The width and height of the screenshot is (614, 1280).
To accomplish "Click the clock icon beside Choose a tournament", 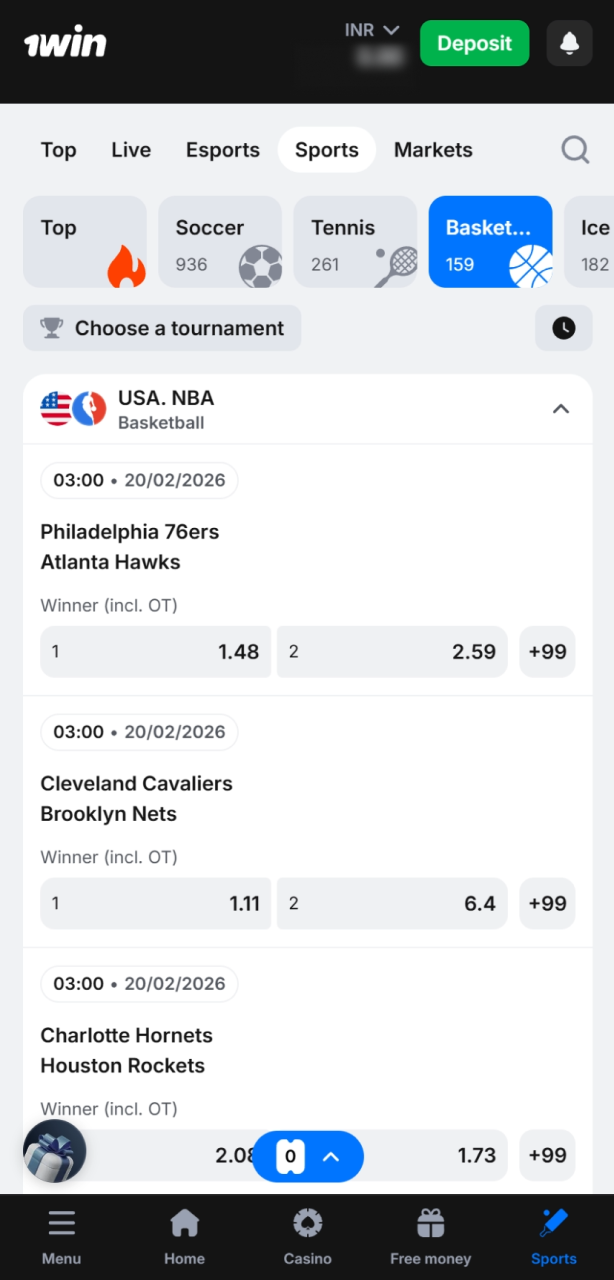I will [x=563, y=328].
